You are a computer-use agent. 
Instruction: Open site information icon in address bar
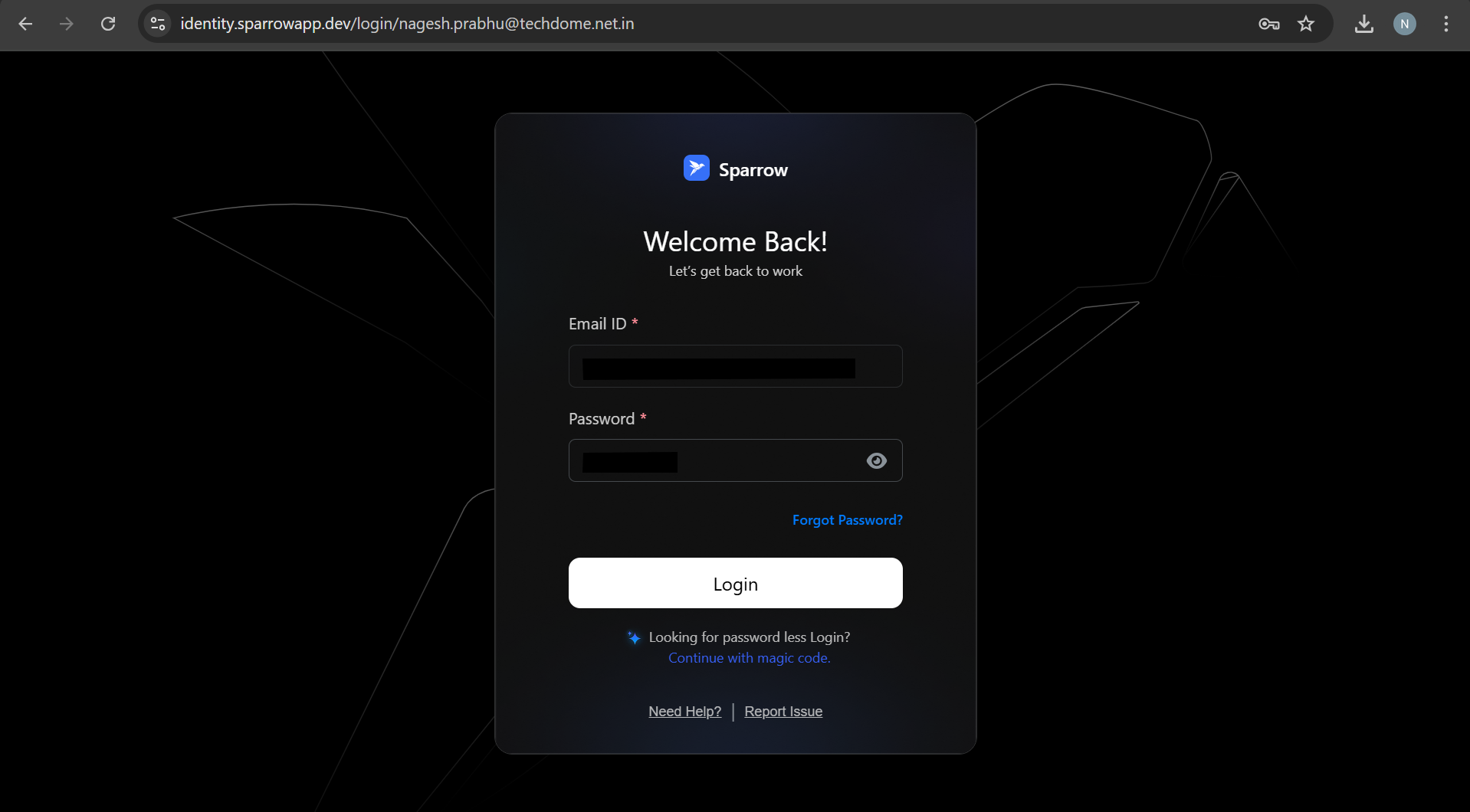tap(158, 24)
